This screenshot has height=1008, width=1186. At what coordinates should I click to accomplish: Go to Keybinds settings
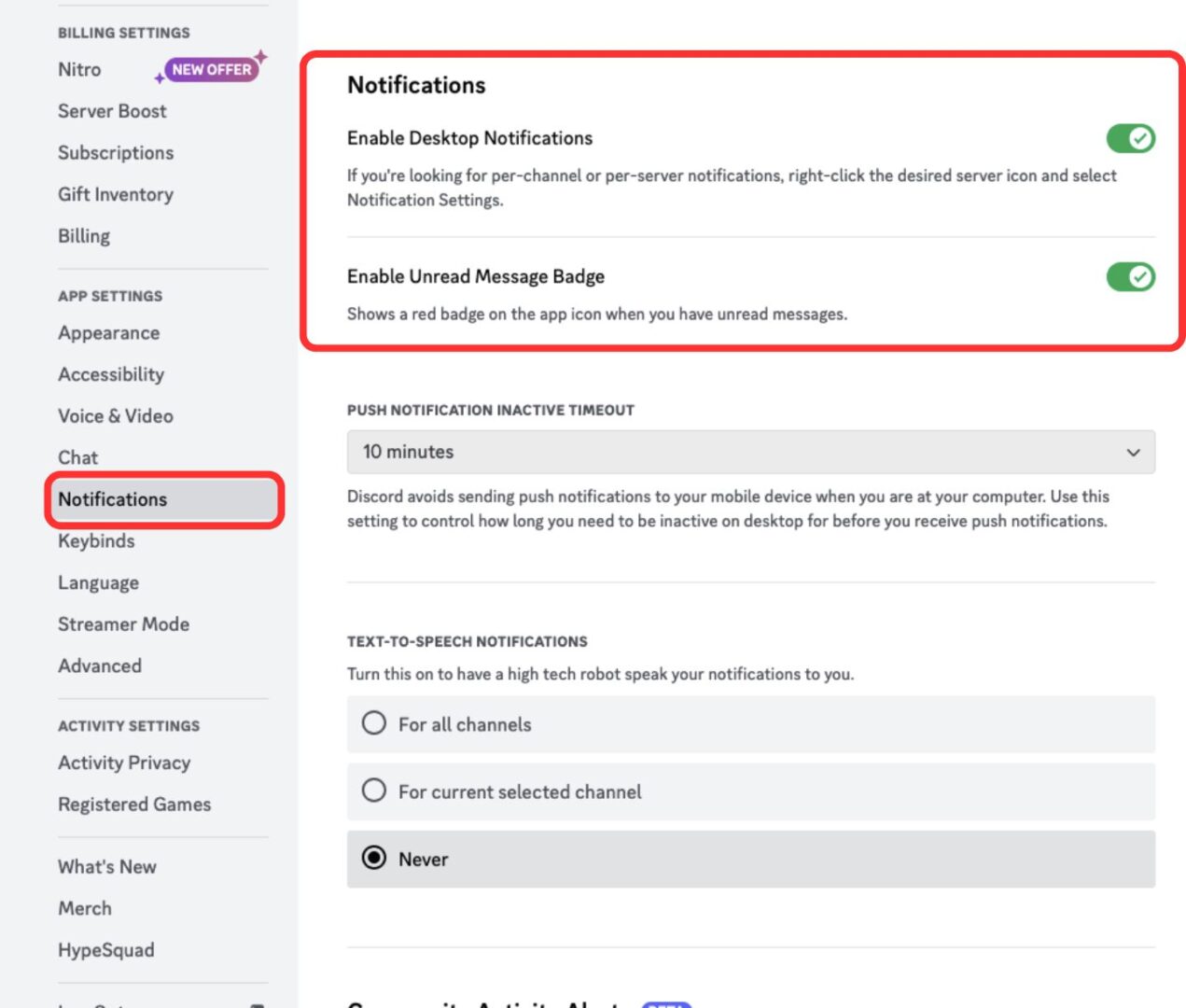pyautogui.click(x=95, y=541)
